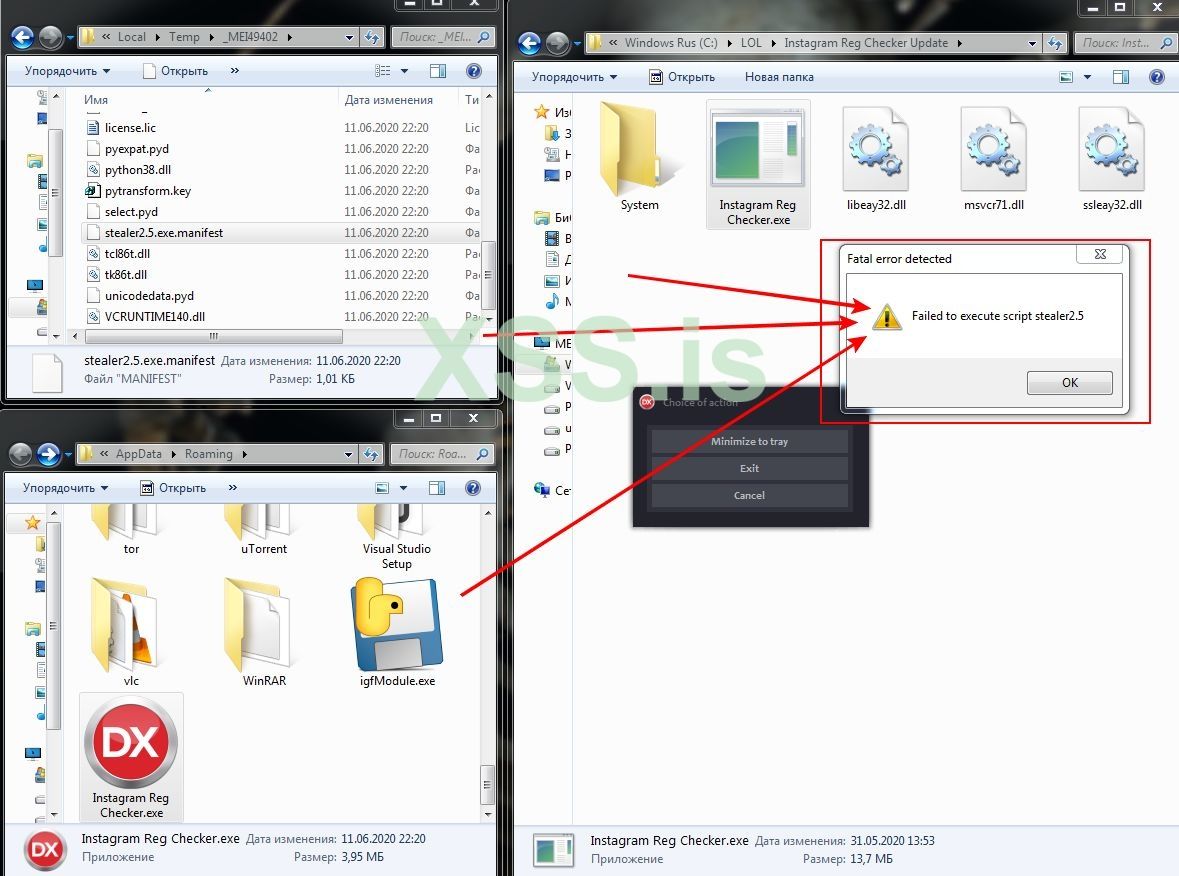Click Открыть in Instagram Reg Checker Update window
1179x876 pixels.
pyautogui.click(x=682, y=77)
